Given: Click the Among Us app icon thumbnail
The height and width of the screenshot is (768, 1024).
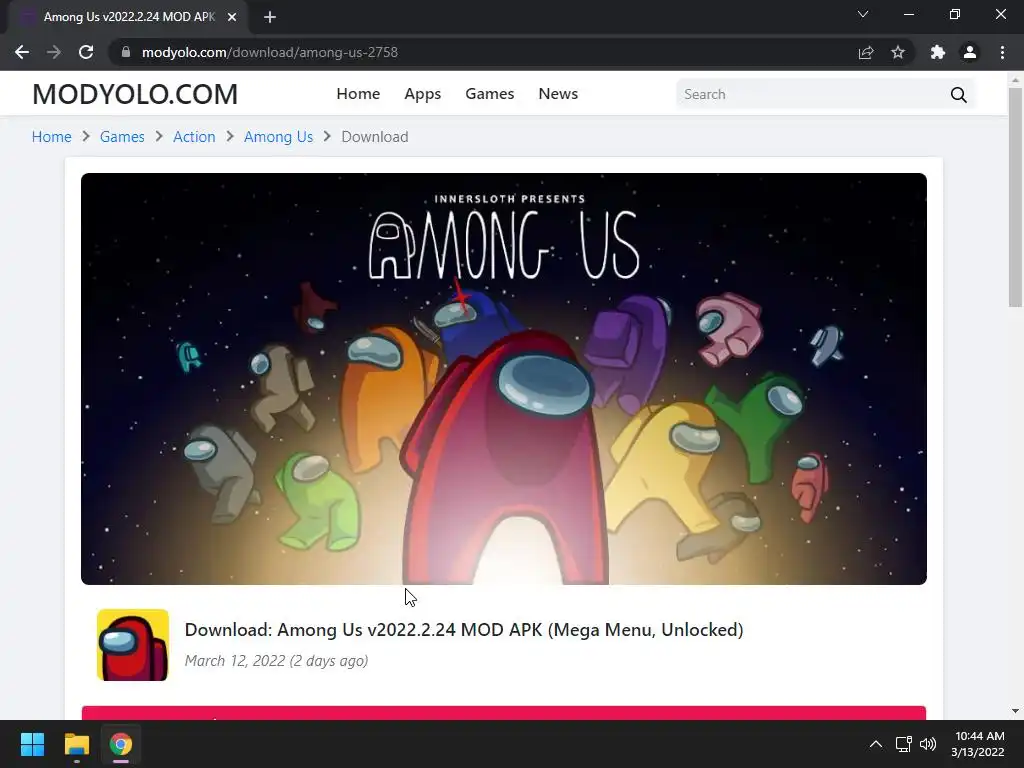Looking at the screenshot, I should (133, 645).
